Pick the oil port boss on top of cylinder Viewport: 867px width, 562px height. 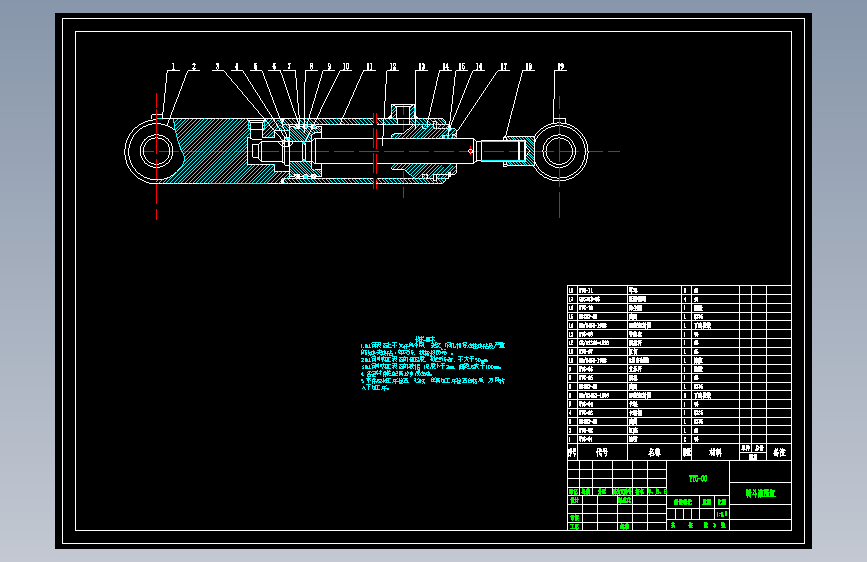[x=403, y=111]
